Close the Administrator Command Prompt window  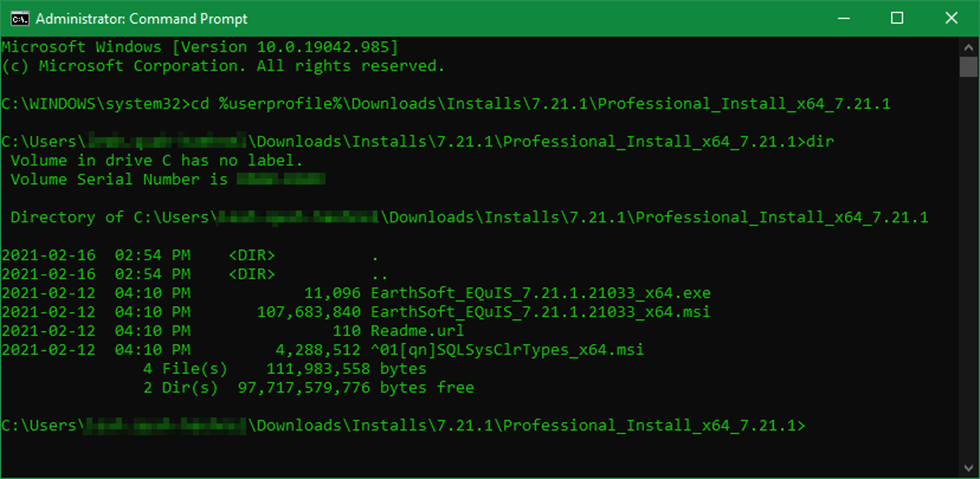point(952,18)
